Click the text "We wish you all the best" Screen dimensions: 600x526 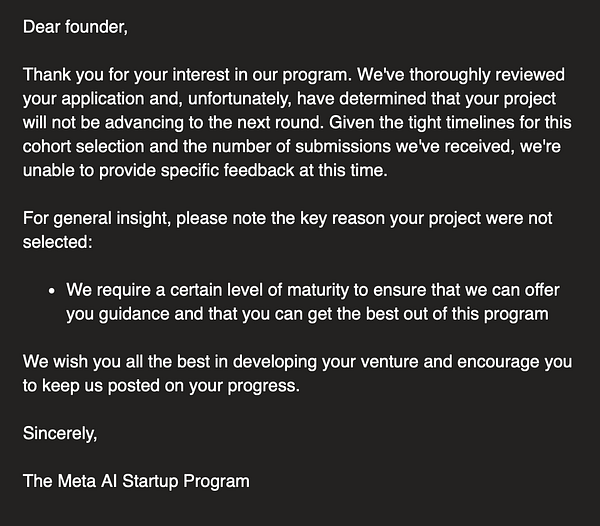(111, 361)
